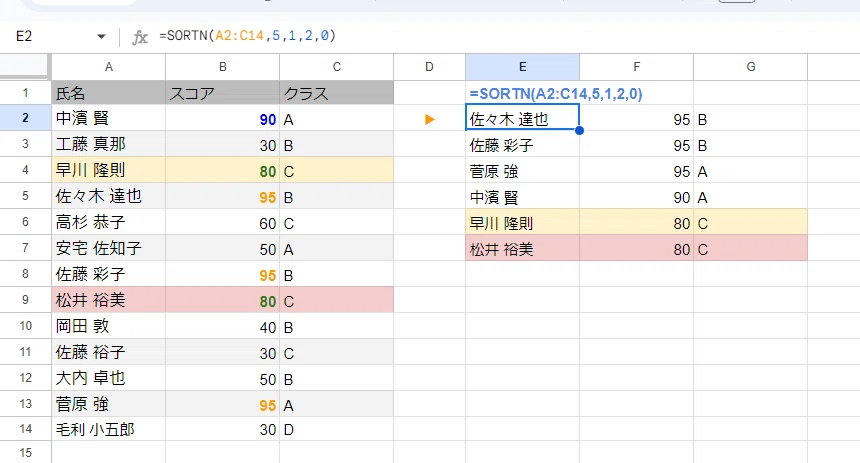Select cell E1 showing the SORTN formula text
The width and height of the screenshot is (860, 463).
point(522,93)
